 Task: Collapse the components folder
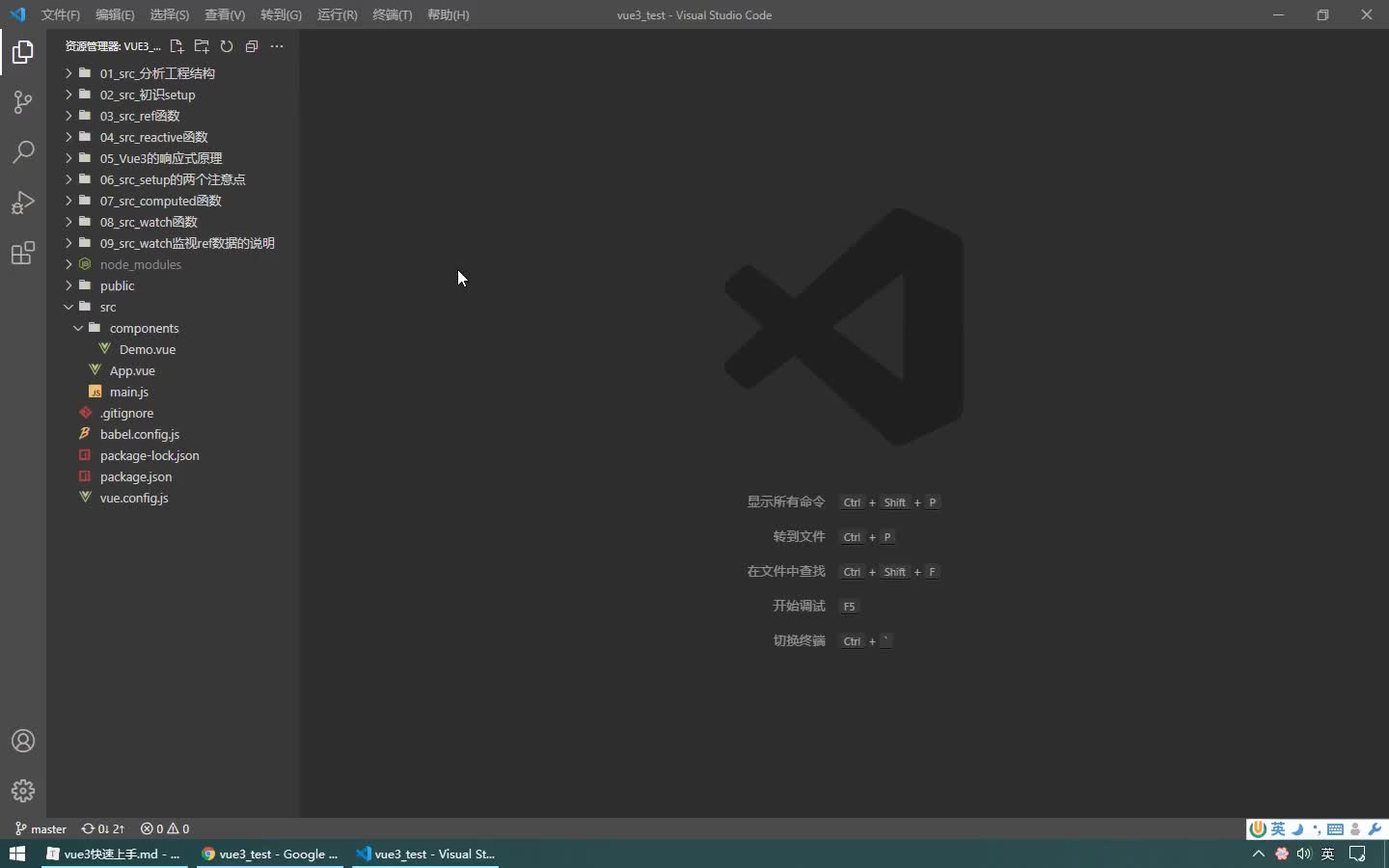pyautogui.click(x=144, y=328)
